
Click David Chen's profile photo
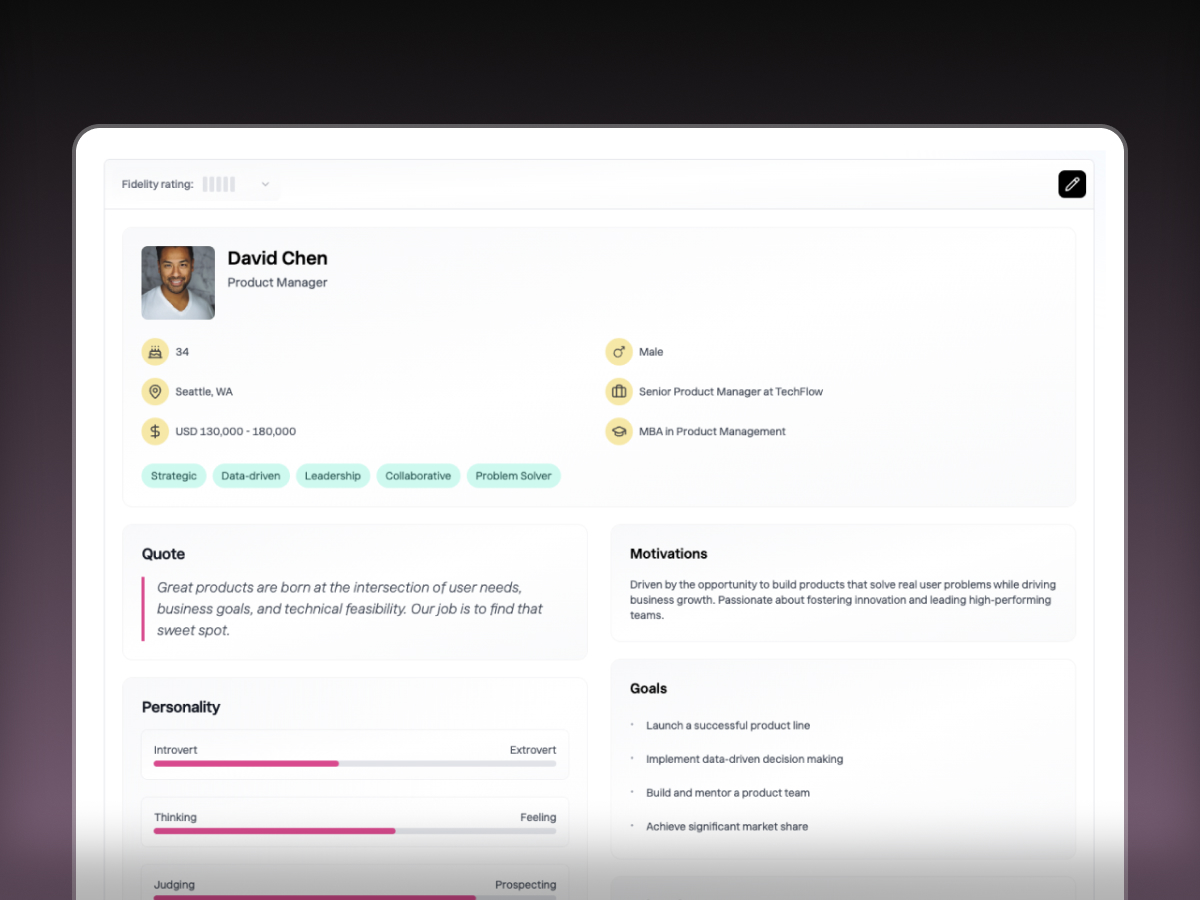(x=177, y=282)
